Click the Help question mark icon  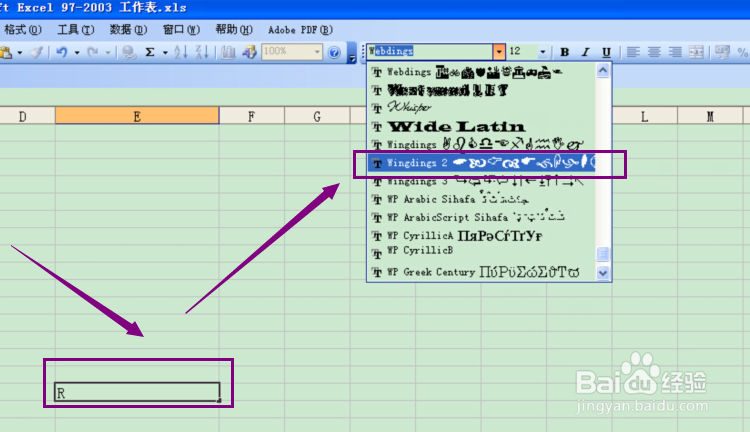pos(334,52)
